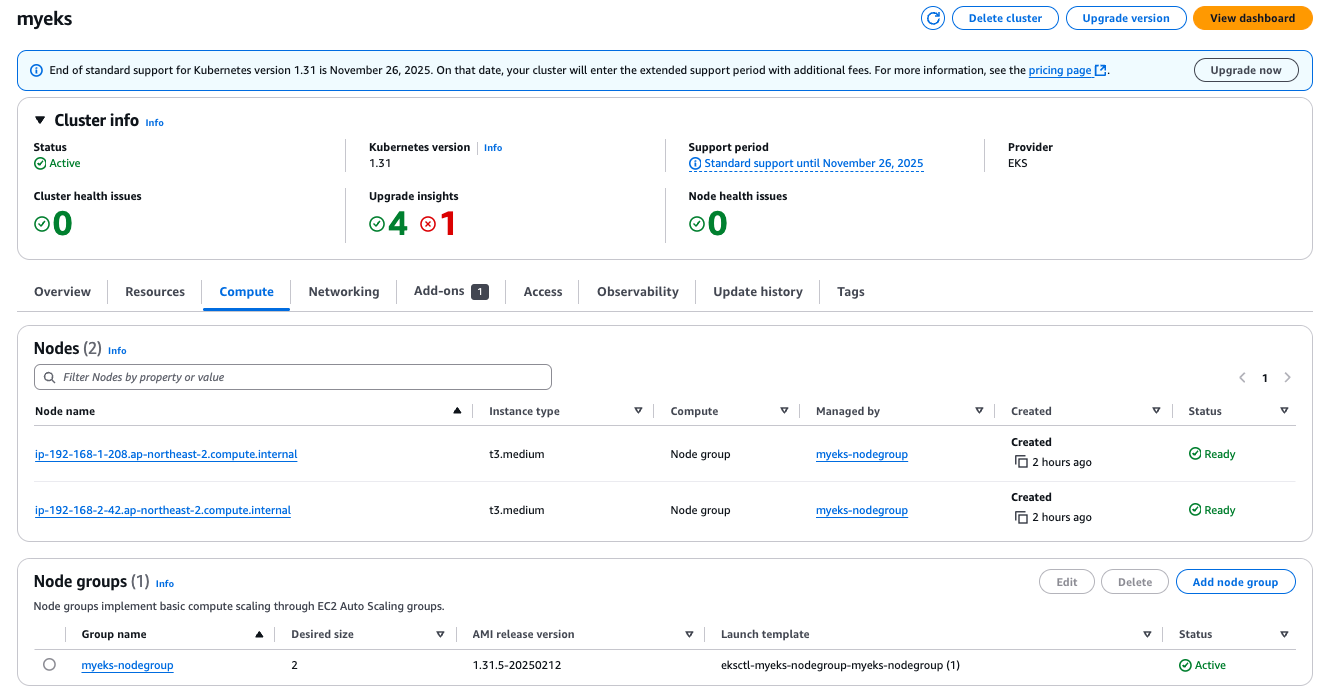Click the info icon next to Standard support

point(695,163)
